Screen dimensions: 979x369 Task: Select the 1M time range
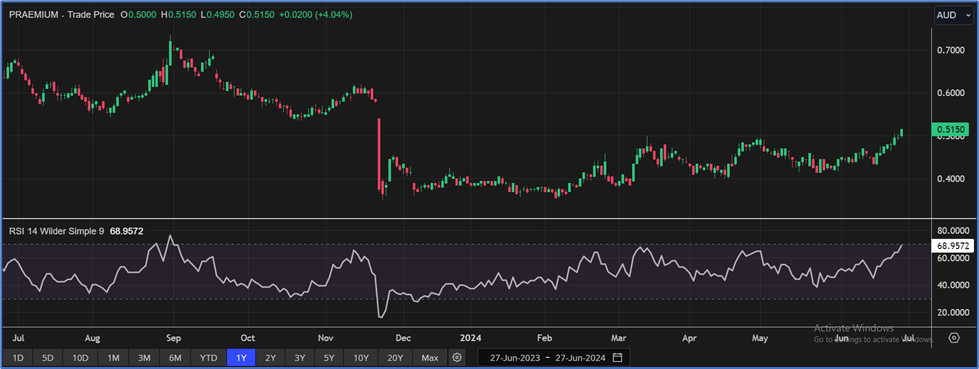tap(113, 358)
